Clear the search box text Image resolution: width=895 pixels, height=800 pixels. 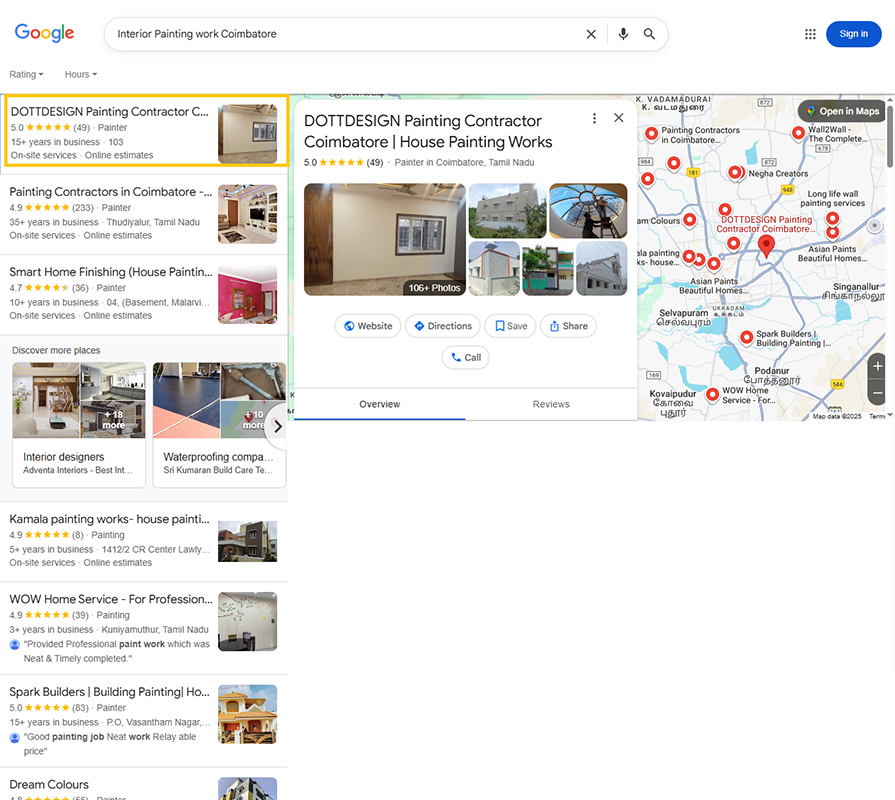(x=591, y=34)
